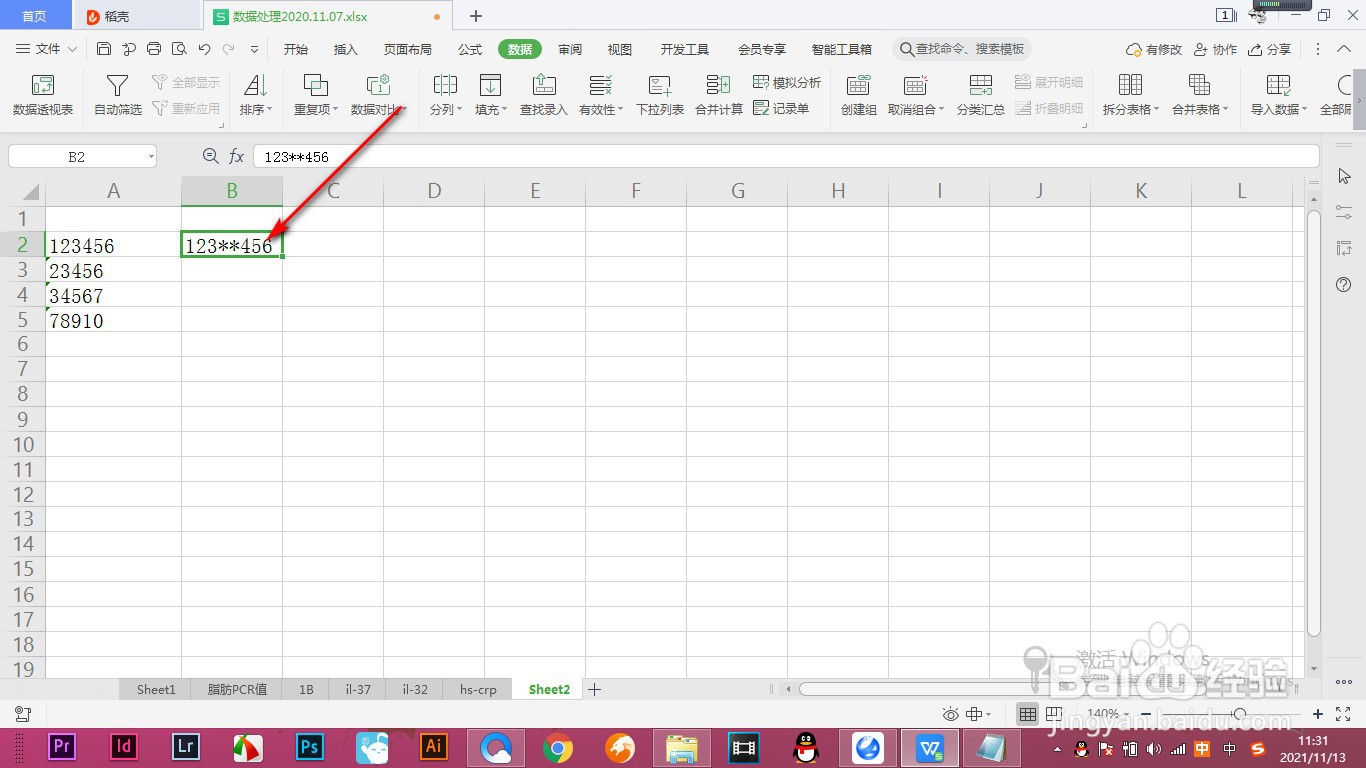Switch to the 公式 ribbon tab

tap(470, 49)
